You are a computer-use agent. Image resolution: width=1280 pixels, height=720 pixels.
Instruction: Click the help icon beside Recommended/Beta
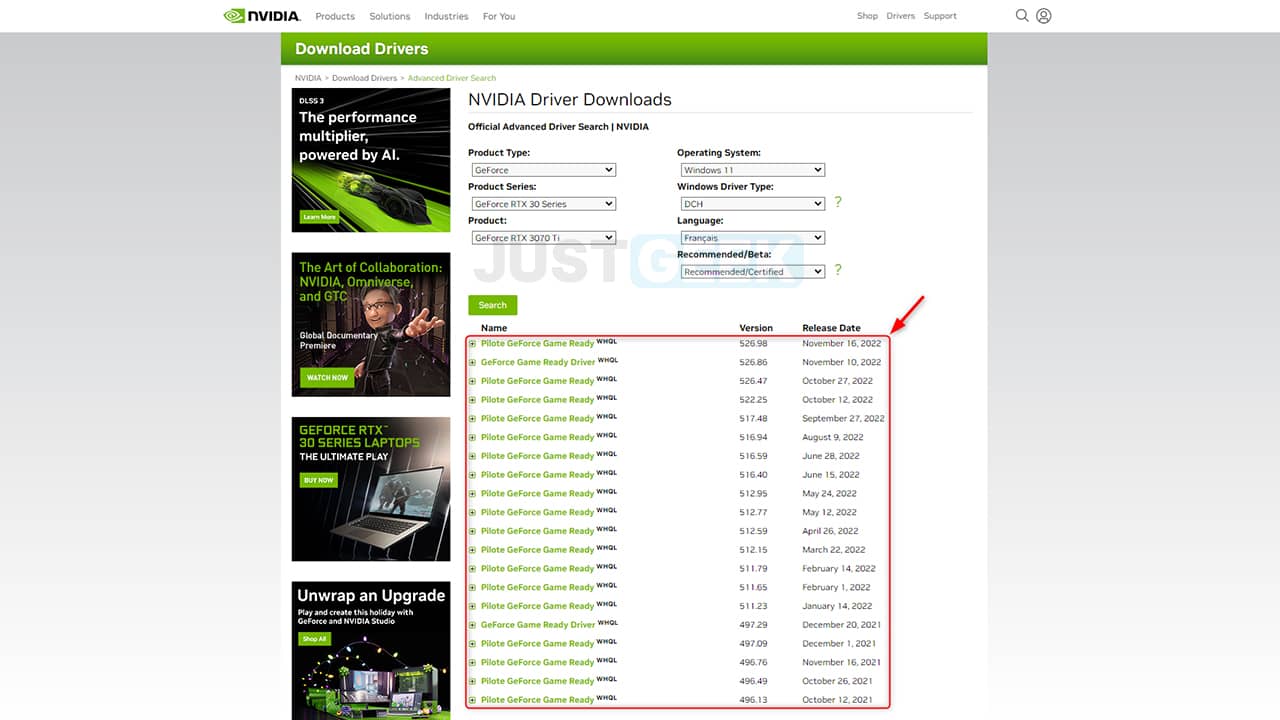838,270
